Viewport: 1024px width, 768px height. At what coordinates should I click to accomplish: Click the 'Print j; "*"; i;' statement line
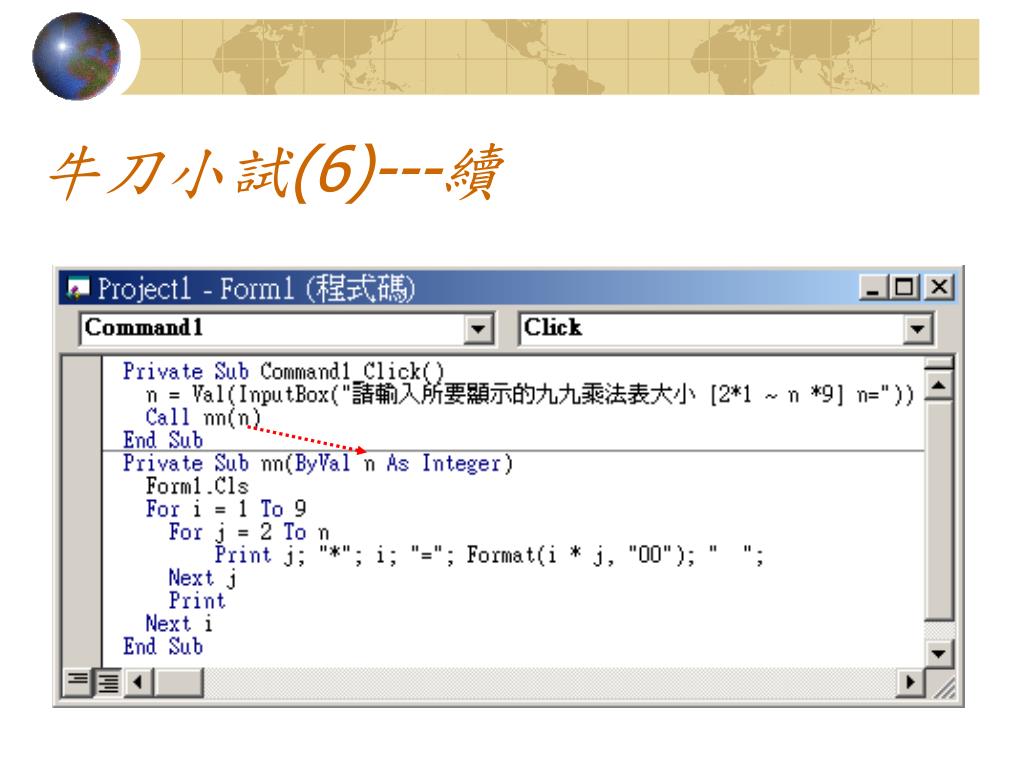tap(489, 554)
